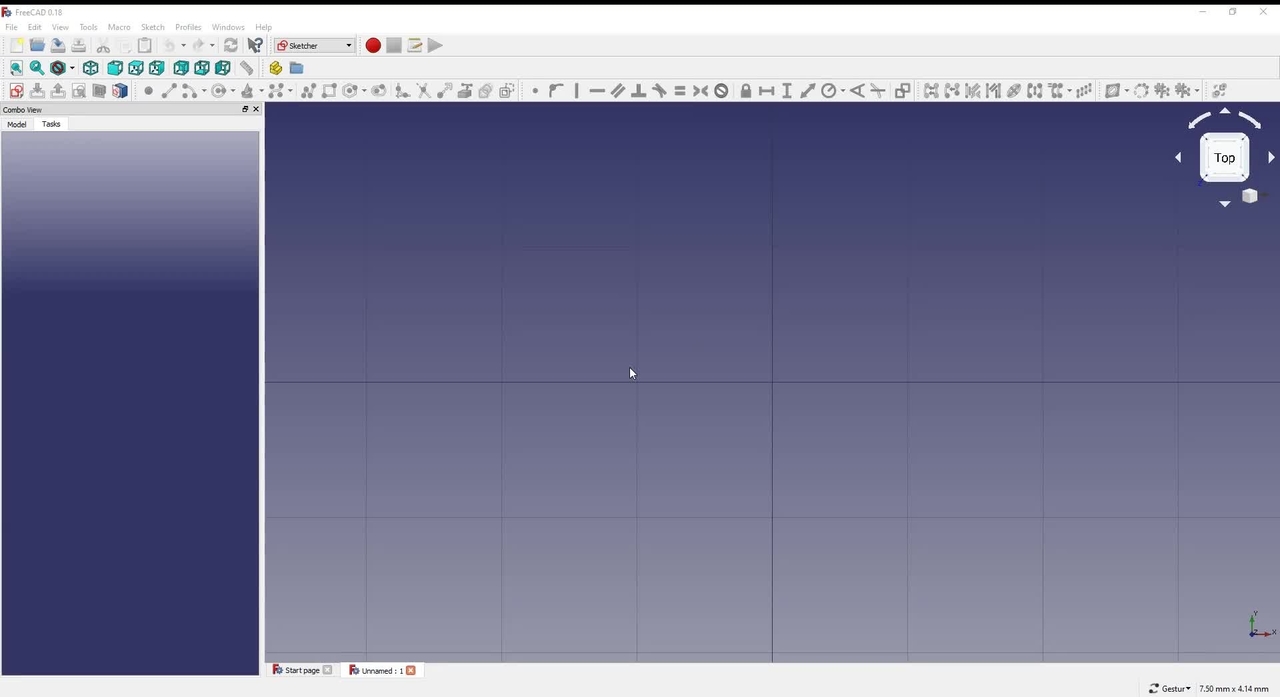1280x697 pixels.
Task: Save the current document
Action: coord(58,45)
